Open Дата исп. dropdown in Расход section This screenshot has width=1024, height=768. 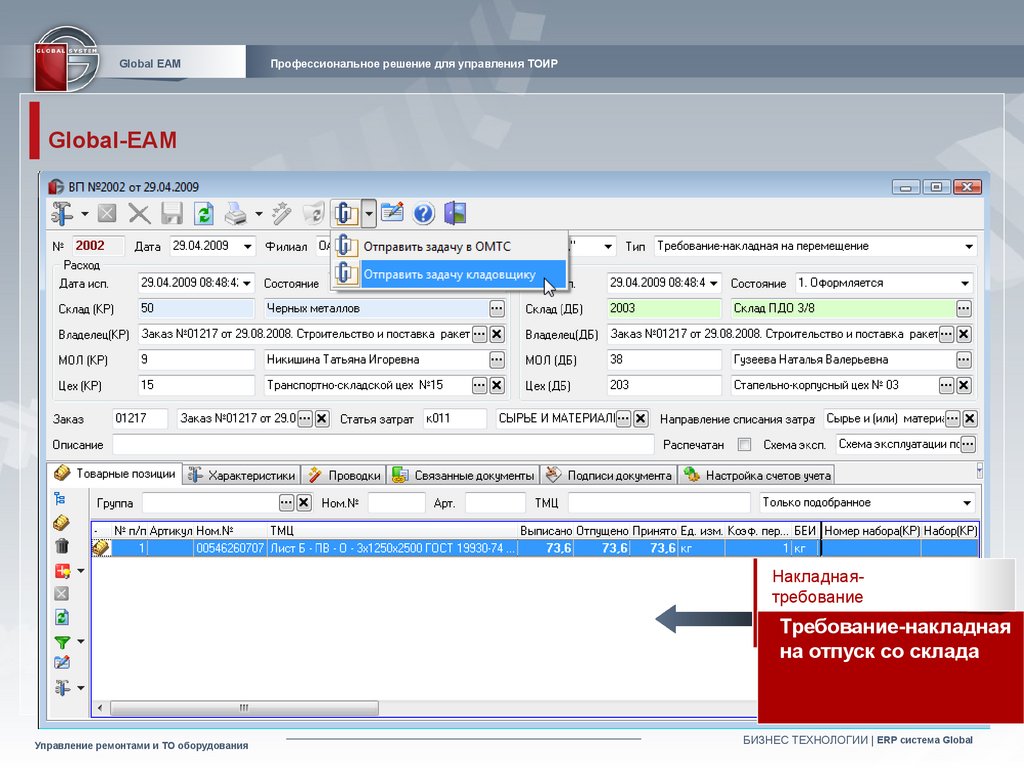tap(247, 283)
